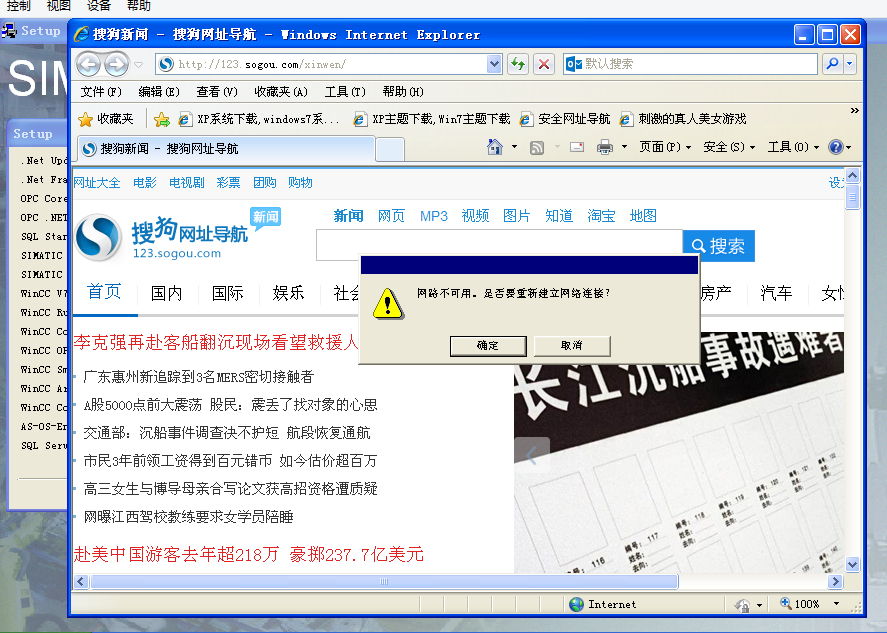Open the 安全网址导航 favorites link
This screenshot has height=633, width=887.
point(565,119)
